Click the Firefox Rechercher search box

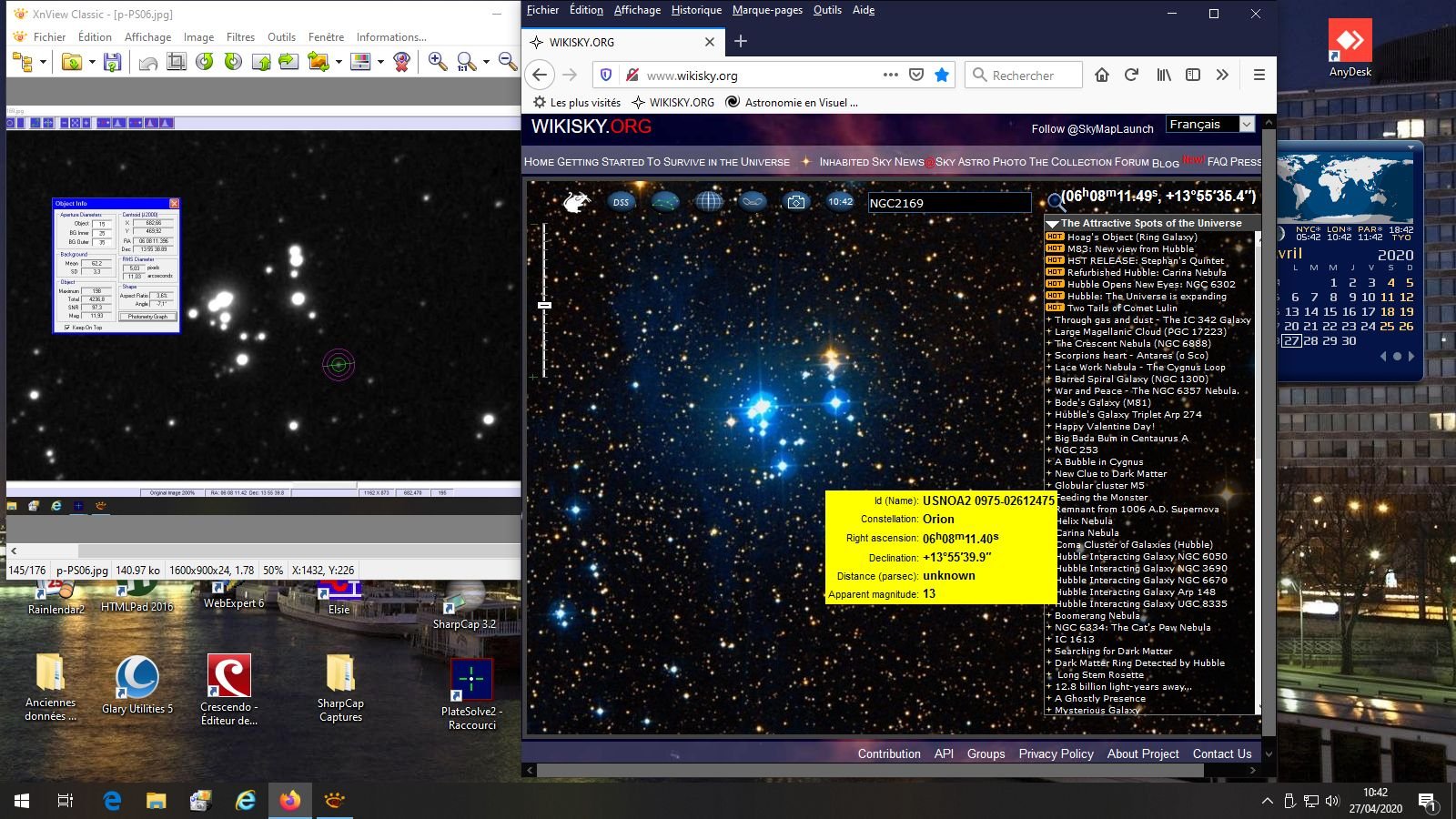1024,75
